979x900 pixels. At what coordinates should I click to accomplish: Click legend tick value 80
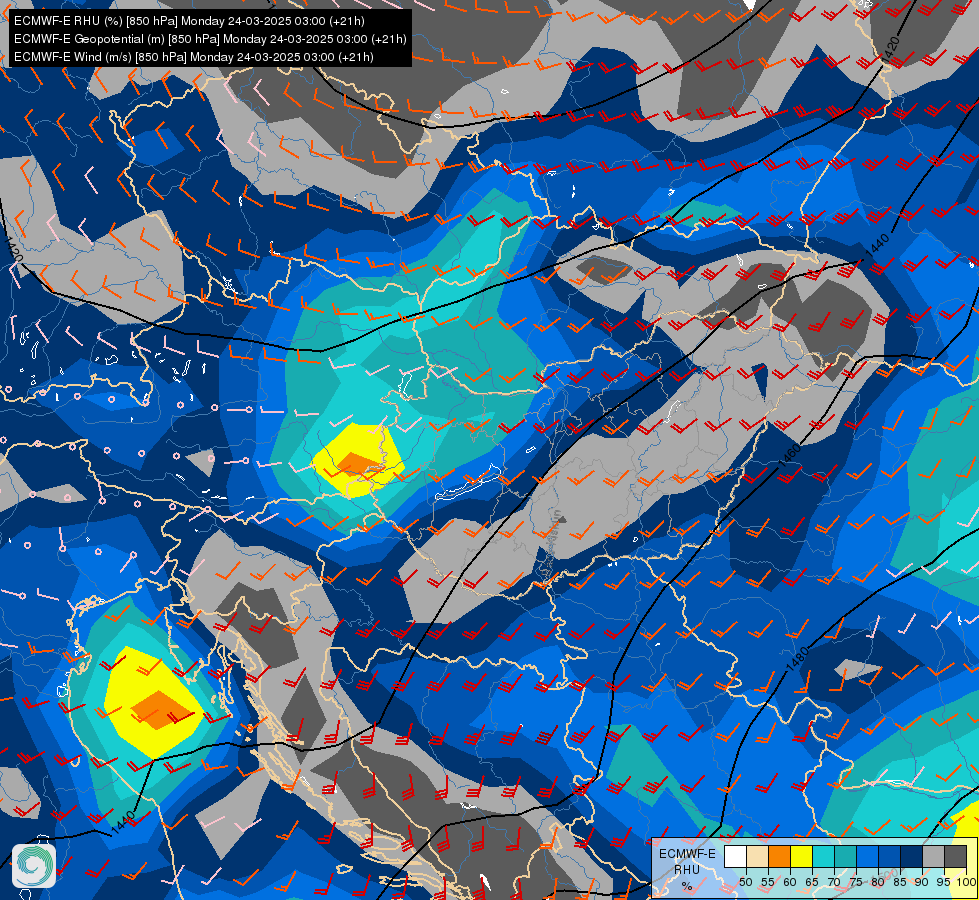coord(878,882)
